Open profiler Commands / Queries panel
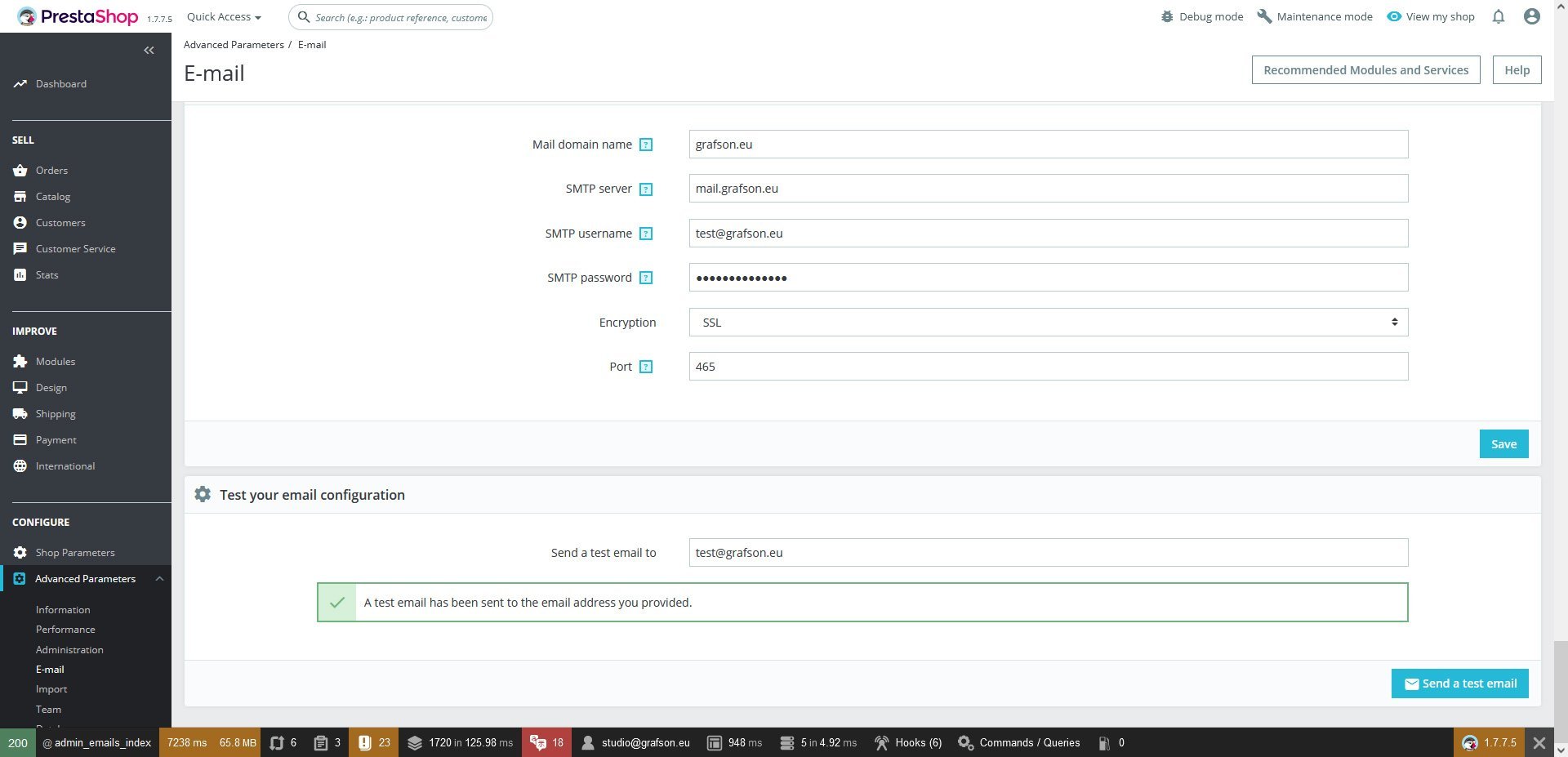 1018,742
